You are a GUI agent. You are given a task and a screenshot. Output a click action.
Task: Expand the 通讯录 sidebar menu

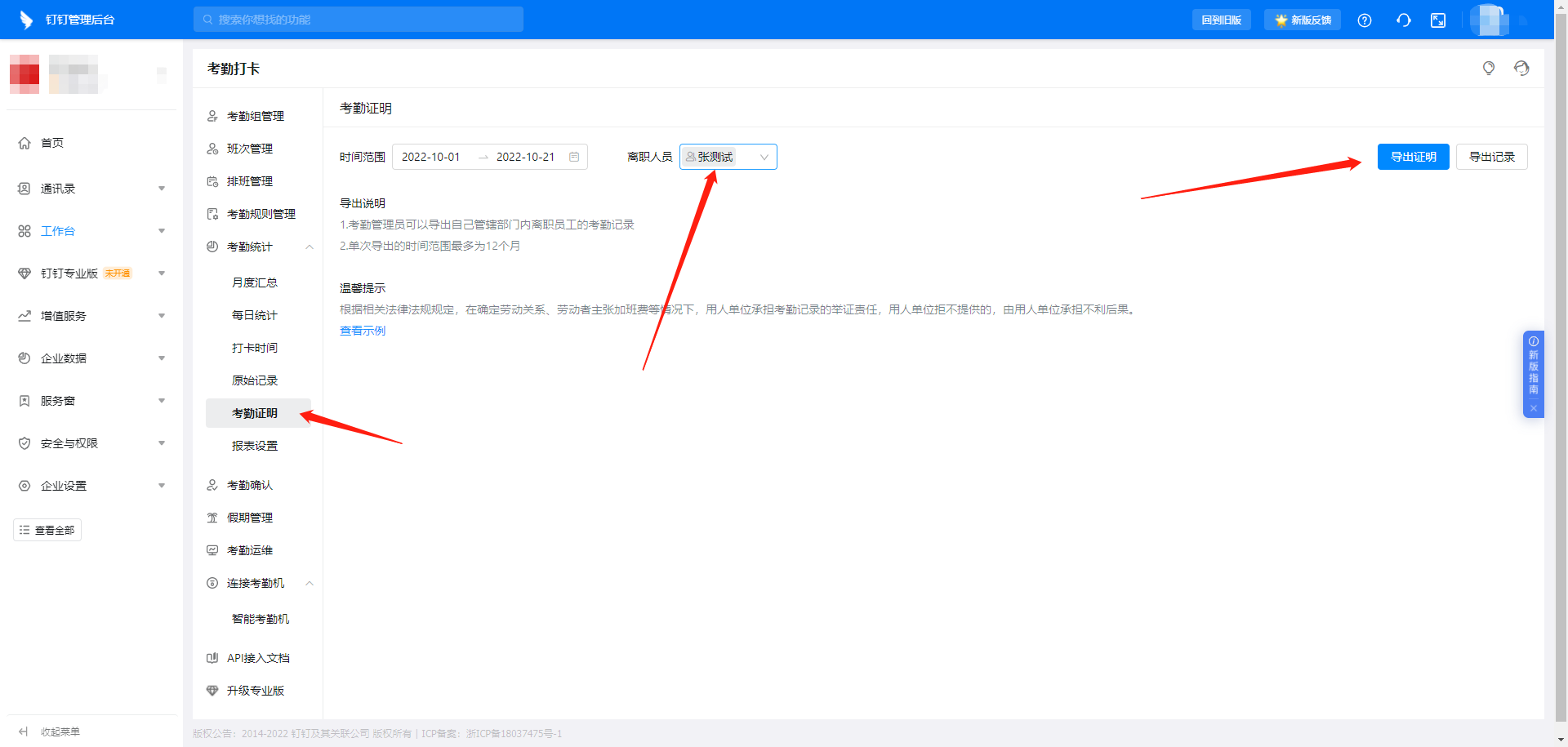161,189
